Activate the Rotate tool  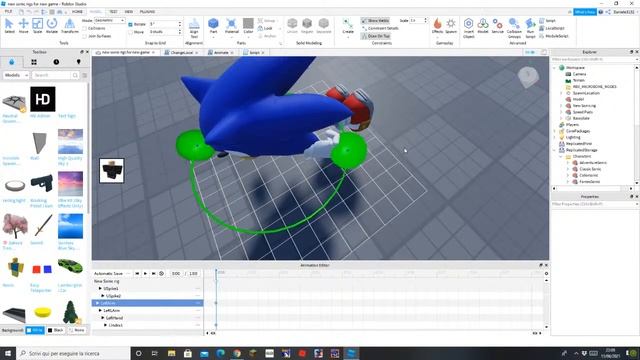(52, 26)
